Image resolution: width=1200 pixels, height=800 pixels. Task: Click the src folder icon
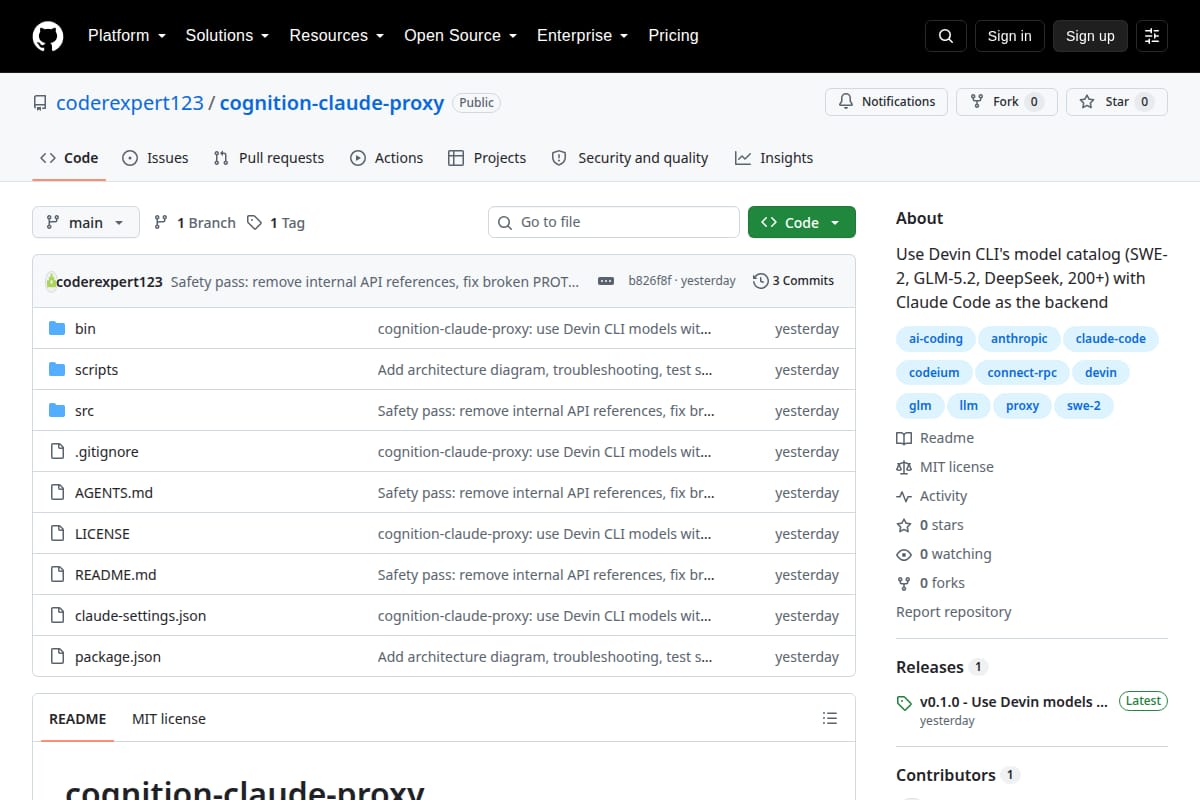pos(57,411)
